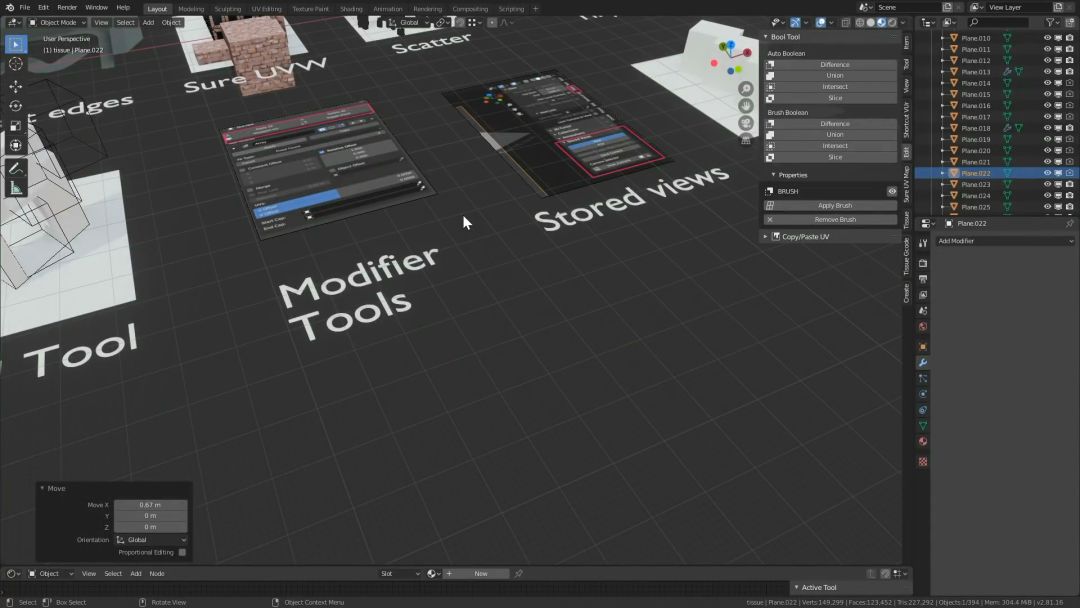Open the Render properties tab icon
This screenshot has width=1080, height=608.
[x=923, y=263]
